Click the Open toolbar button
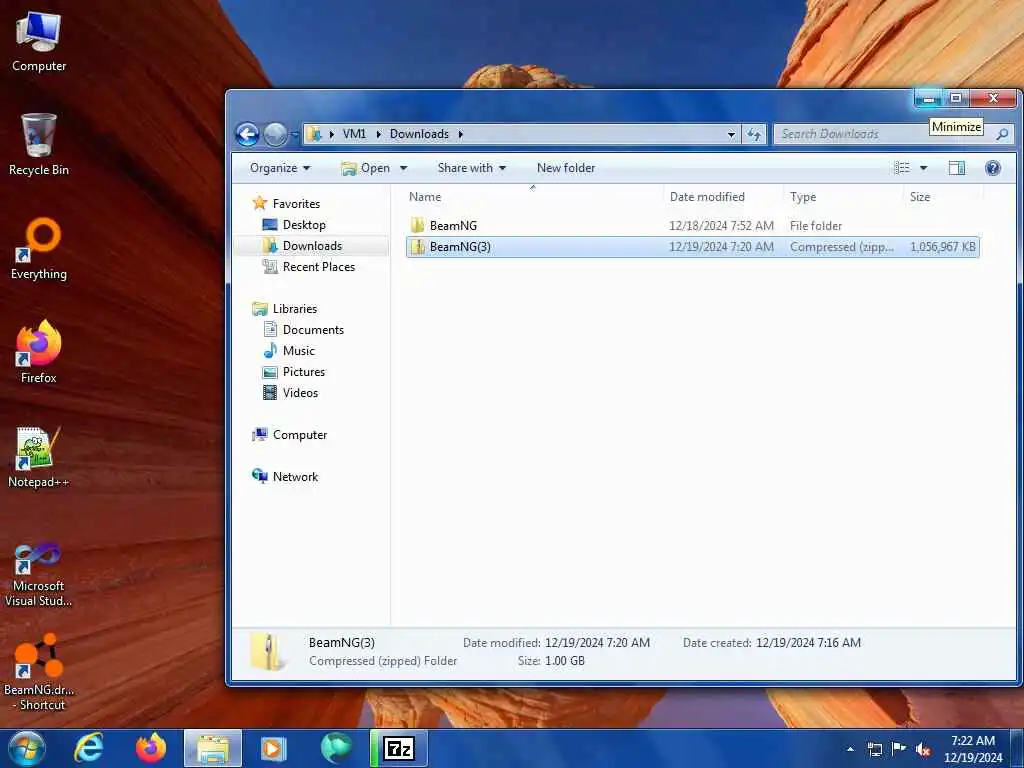1024x768 pixels. coord(366,168)
